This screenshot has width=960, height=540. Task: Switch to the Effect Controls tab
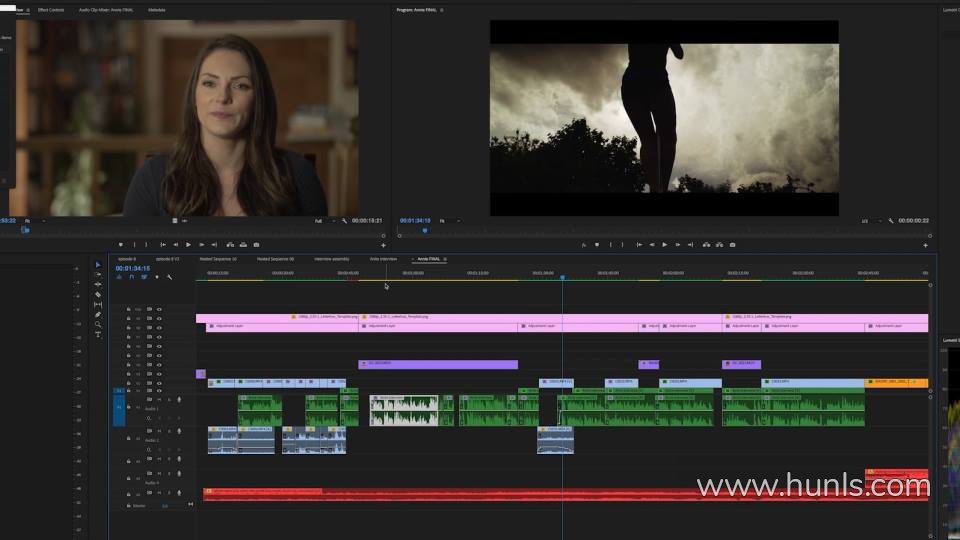tap(51, 10)
